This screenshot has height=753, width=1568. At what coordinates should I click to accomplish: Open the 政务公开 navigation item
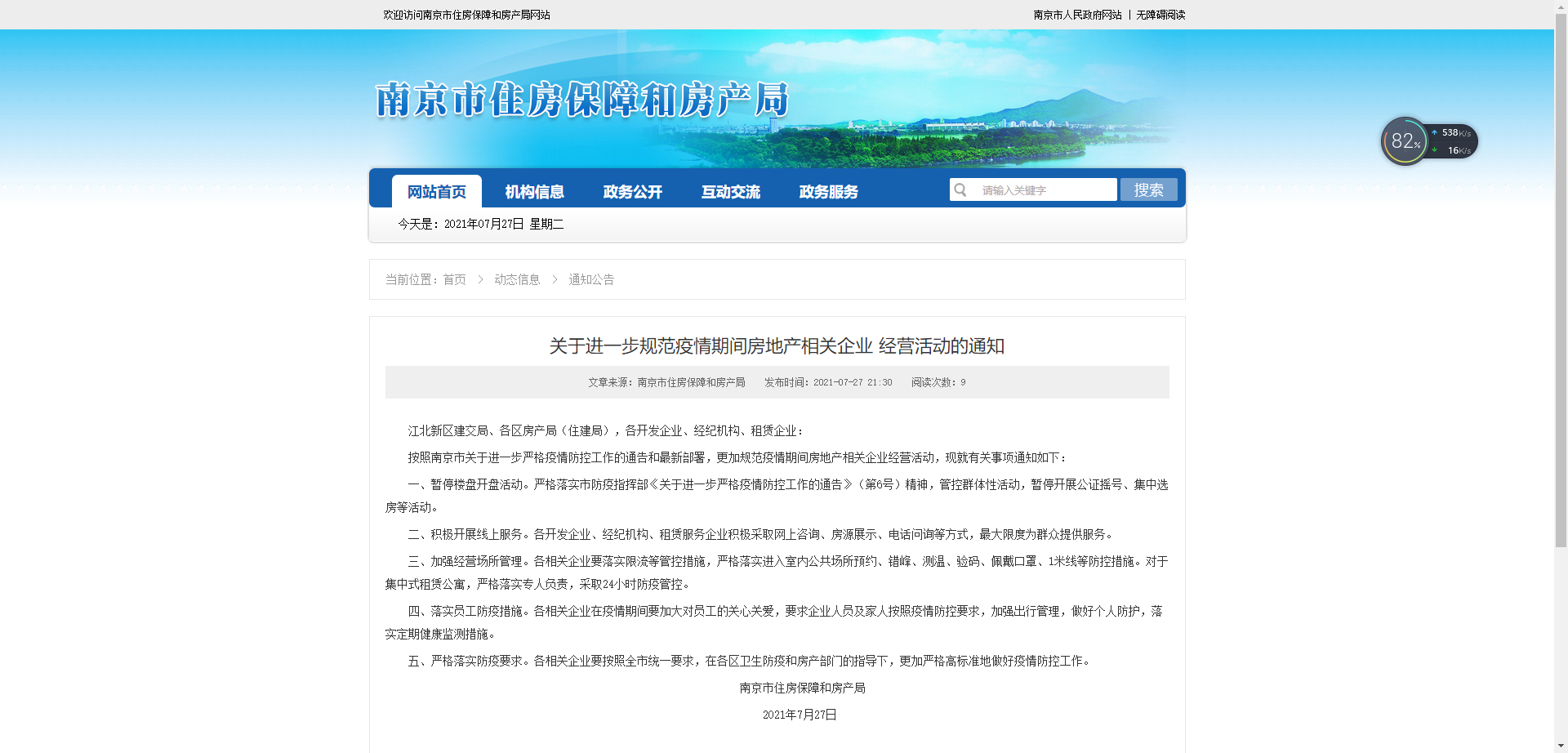tap(633, 192)
